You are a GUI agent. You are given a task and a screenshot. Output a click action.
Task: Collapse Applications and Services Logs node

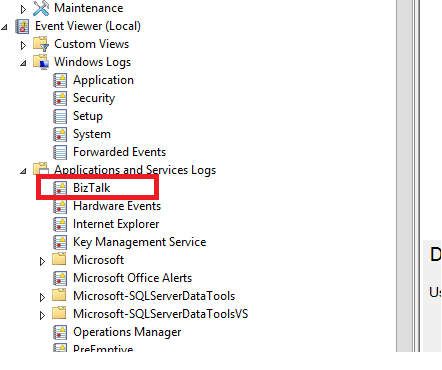click(x=23, y=171)
